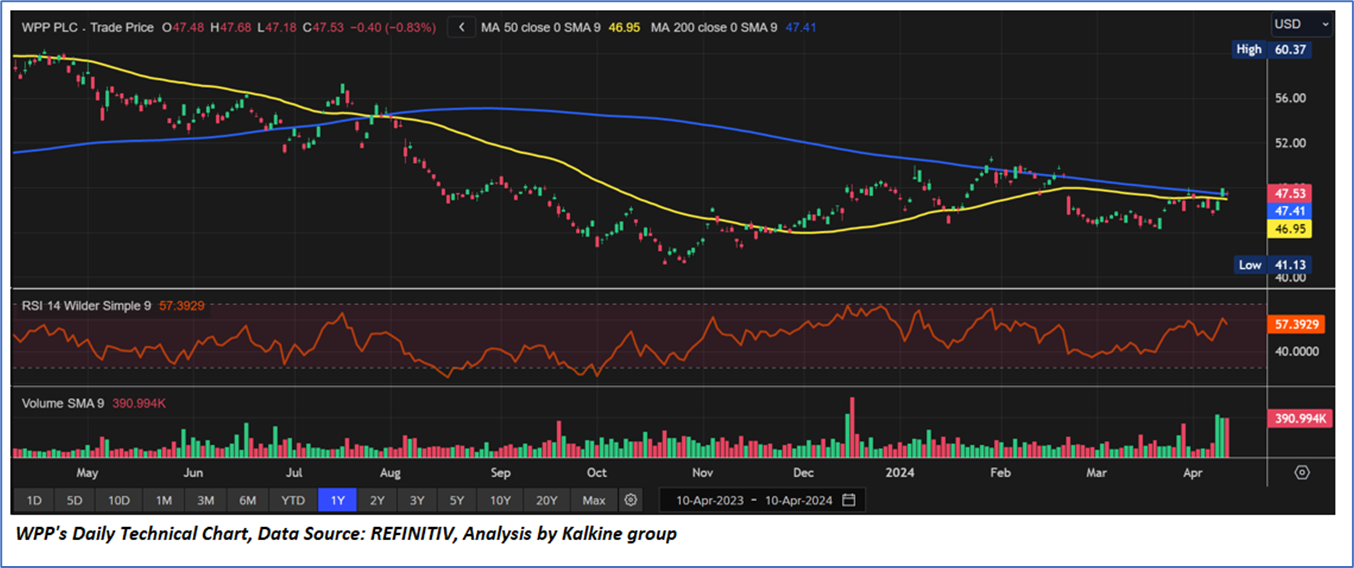This screenshot has height=568, width=1354.
Task: Select the 10Y time range
Action: 499,500
